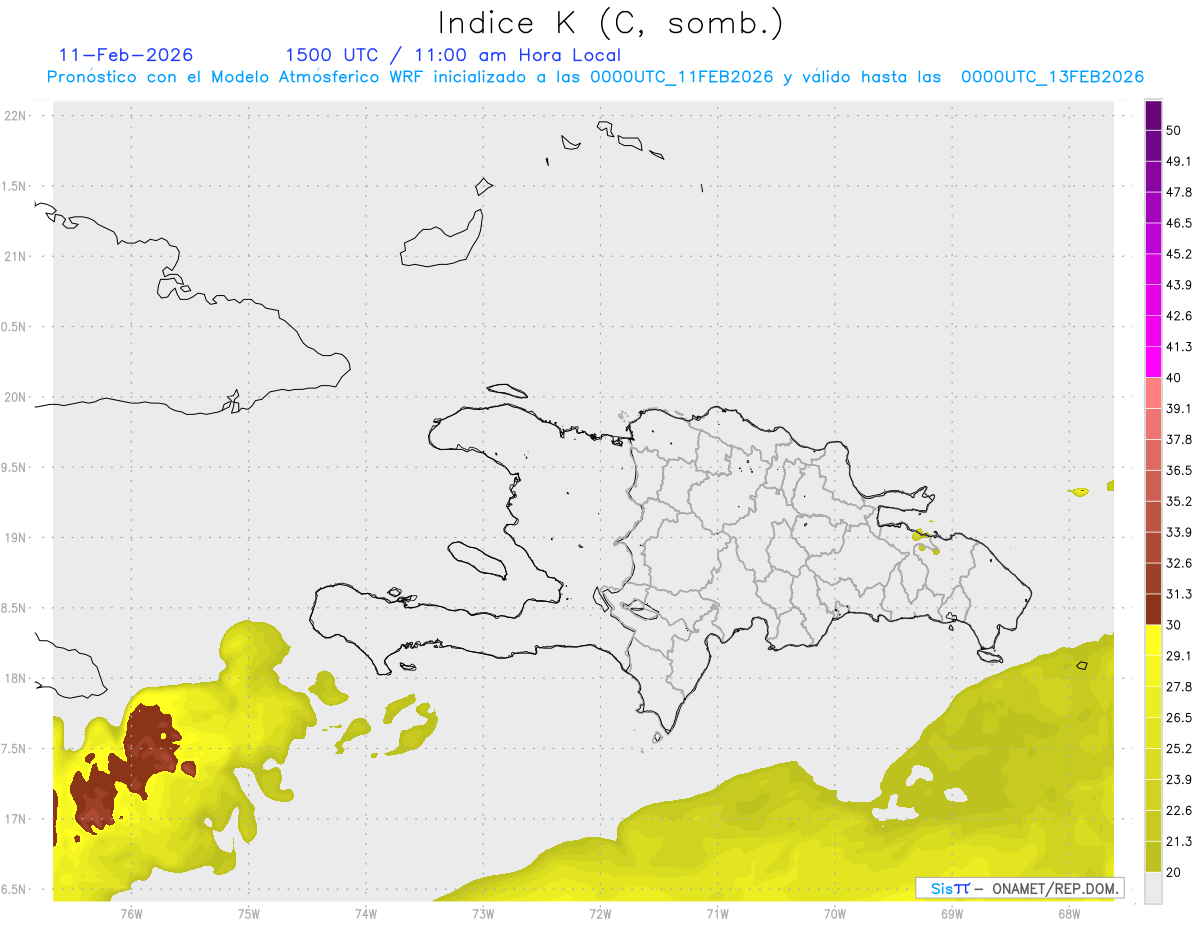Click the '21N' latitude label
1200x927 pixels.
click(x=16, y=256)
